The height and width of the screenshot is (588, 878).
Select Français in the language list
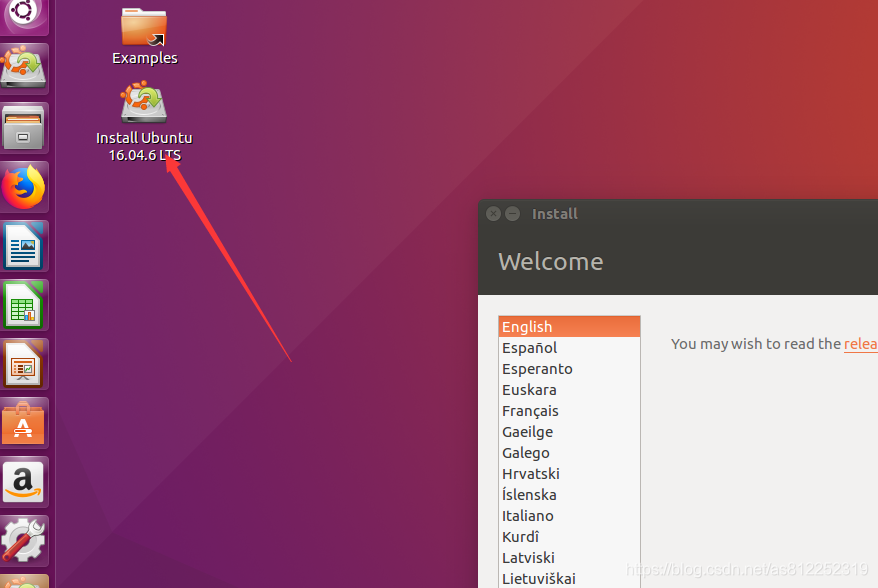point(569,410)
